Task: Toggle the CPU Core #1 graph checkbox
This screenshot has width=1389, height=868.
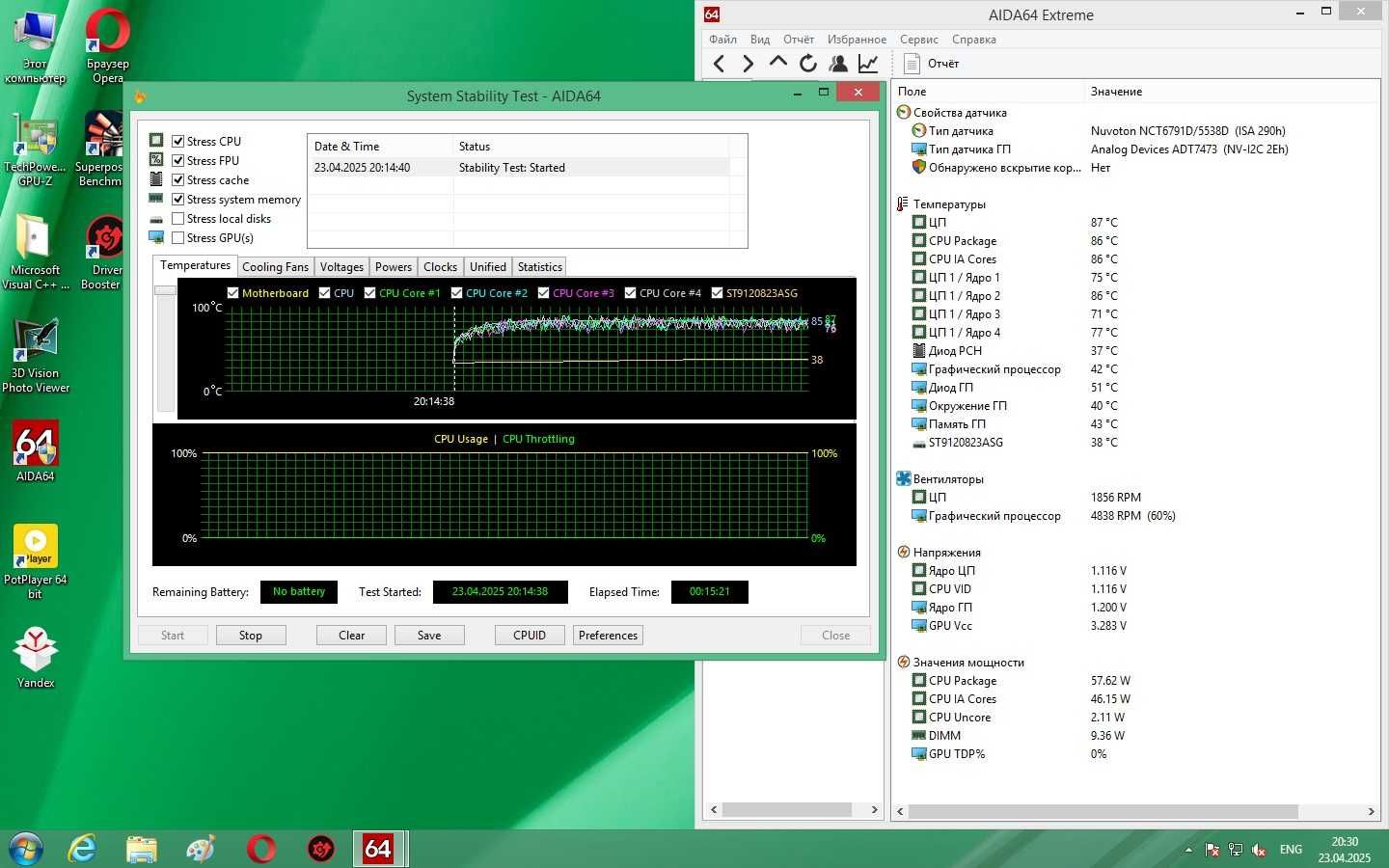Action: [369, 293]
